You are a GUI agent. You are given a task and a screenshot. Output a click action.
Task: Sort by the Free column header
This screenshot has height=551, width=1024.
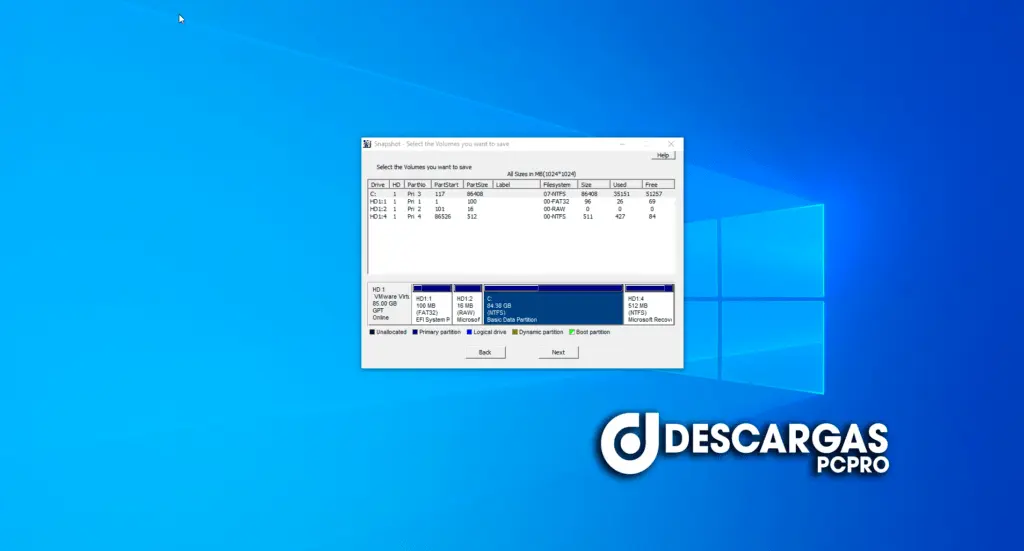pos(658,185)
